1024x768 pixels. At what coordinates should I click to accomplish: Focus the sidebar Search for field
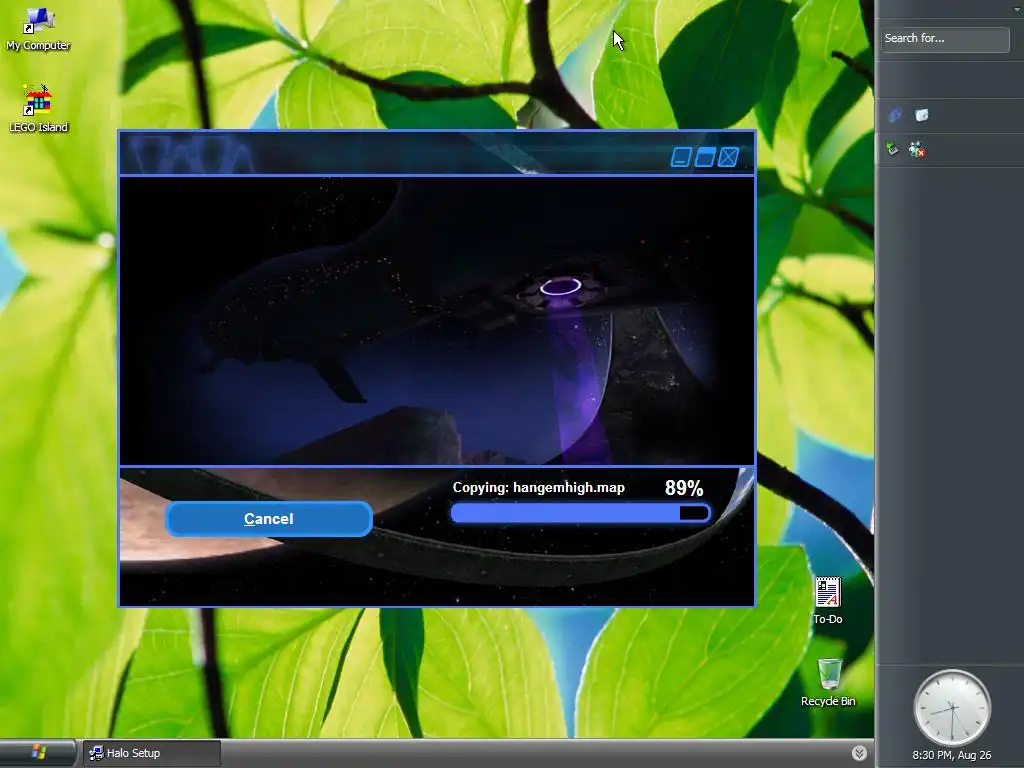click(944, 39)
